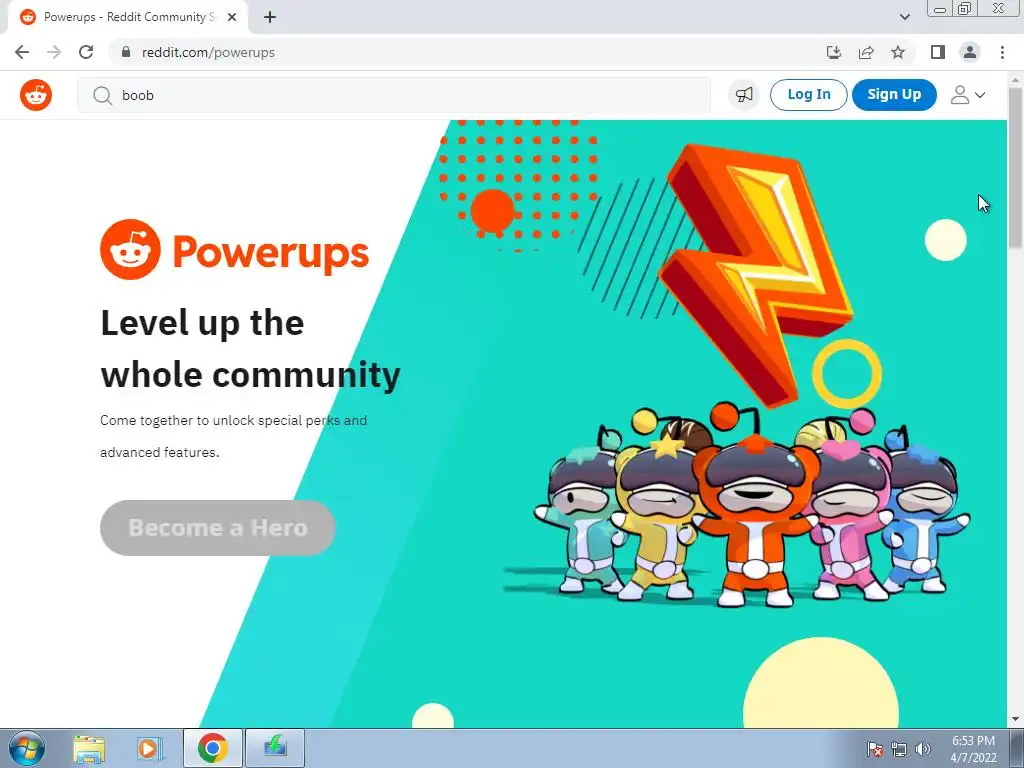Click the install app icon in address bar
1024x768 pixels.
tap(833, 52)
